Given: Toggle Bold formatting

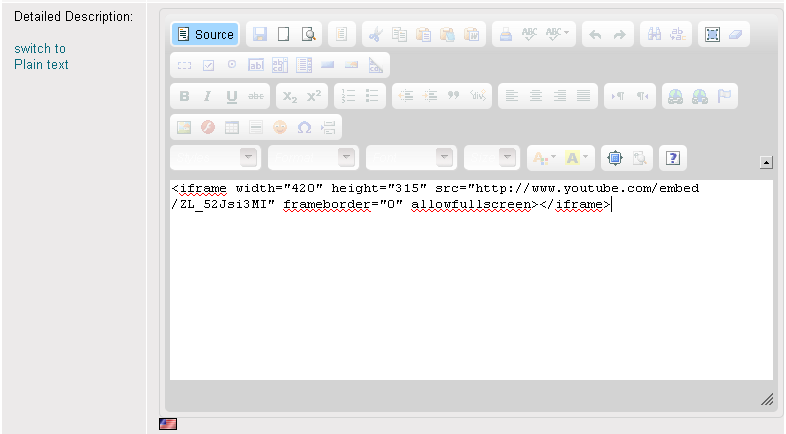Looking at the screenshot, I should tap(184, 96).
